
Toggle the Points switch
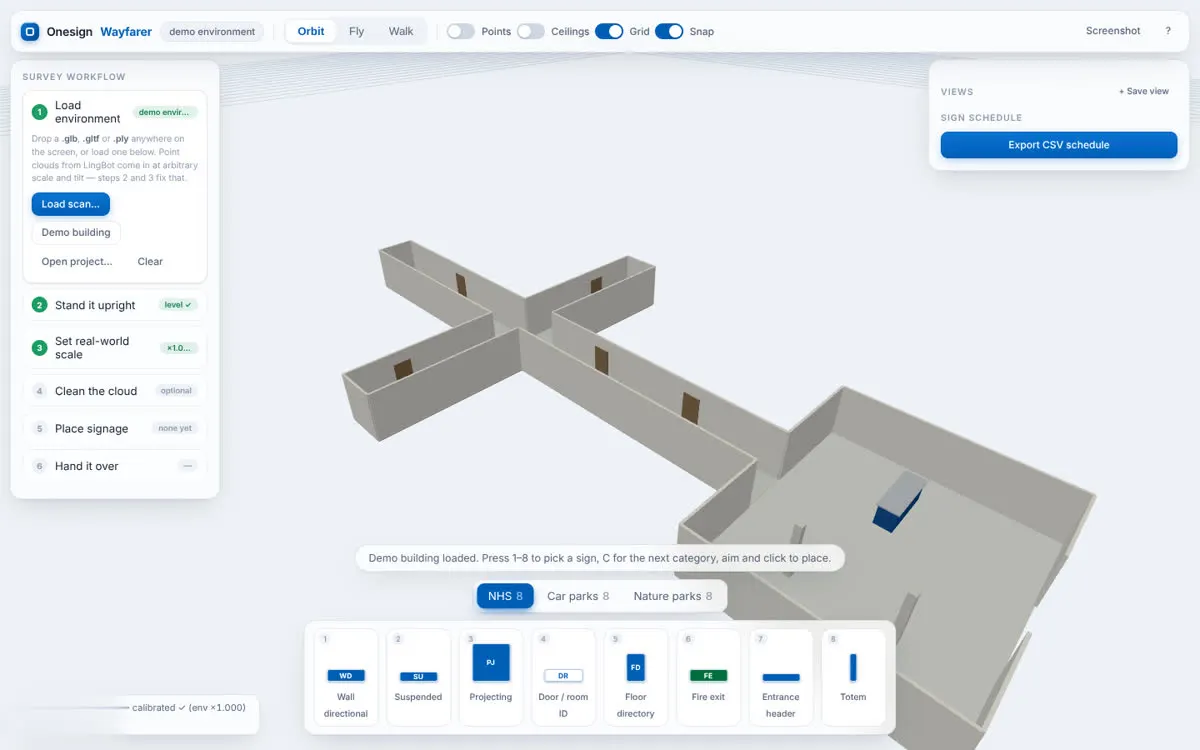pyautogui.click(x=460, y=31)
